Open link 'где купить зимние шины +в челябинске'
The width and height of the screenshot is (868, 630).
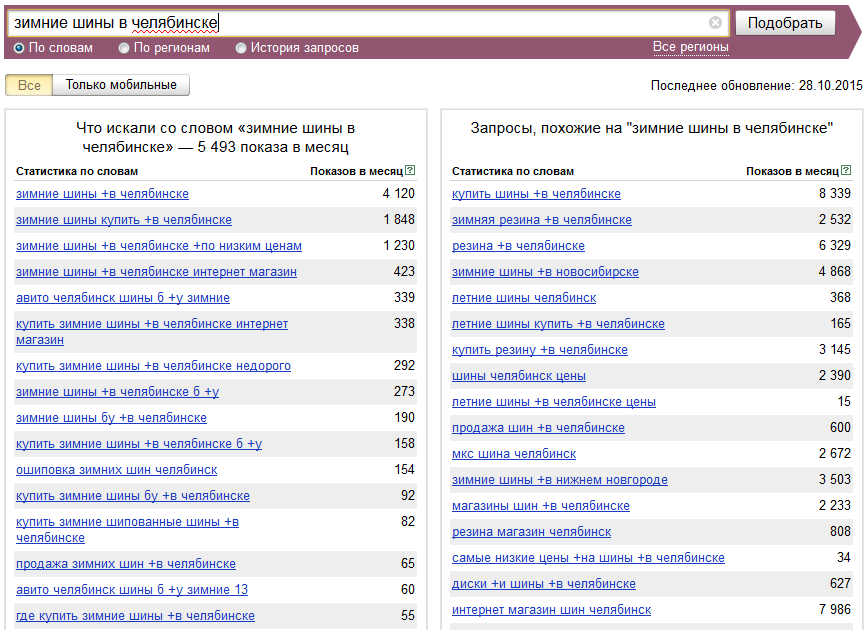(136, 616)
